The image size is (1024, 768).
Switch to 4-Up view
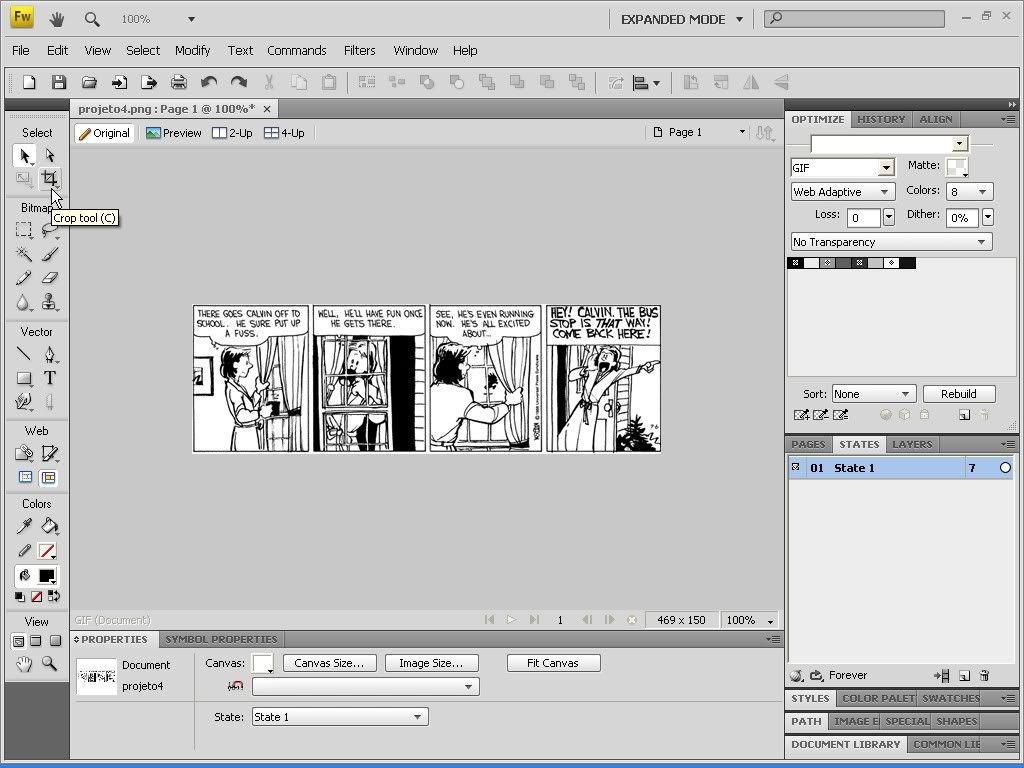click(284, 133)
